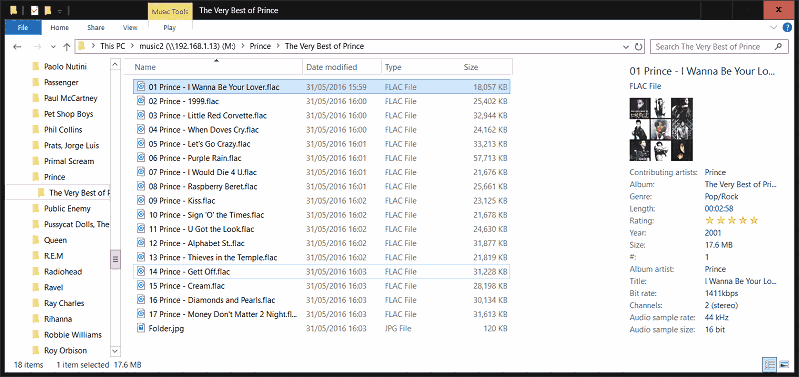Image resolution: width=799 pixels, height=377 pixels.
Task: Click Radiohead folder icon in sidebar
Action: point(35,272)
